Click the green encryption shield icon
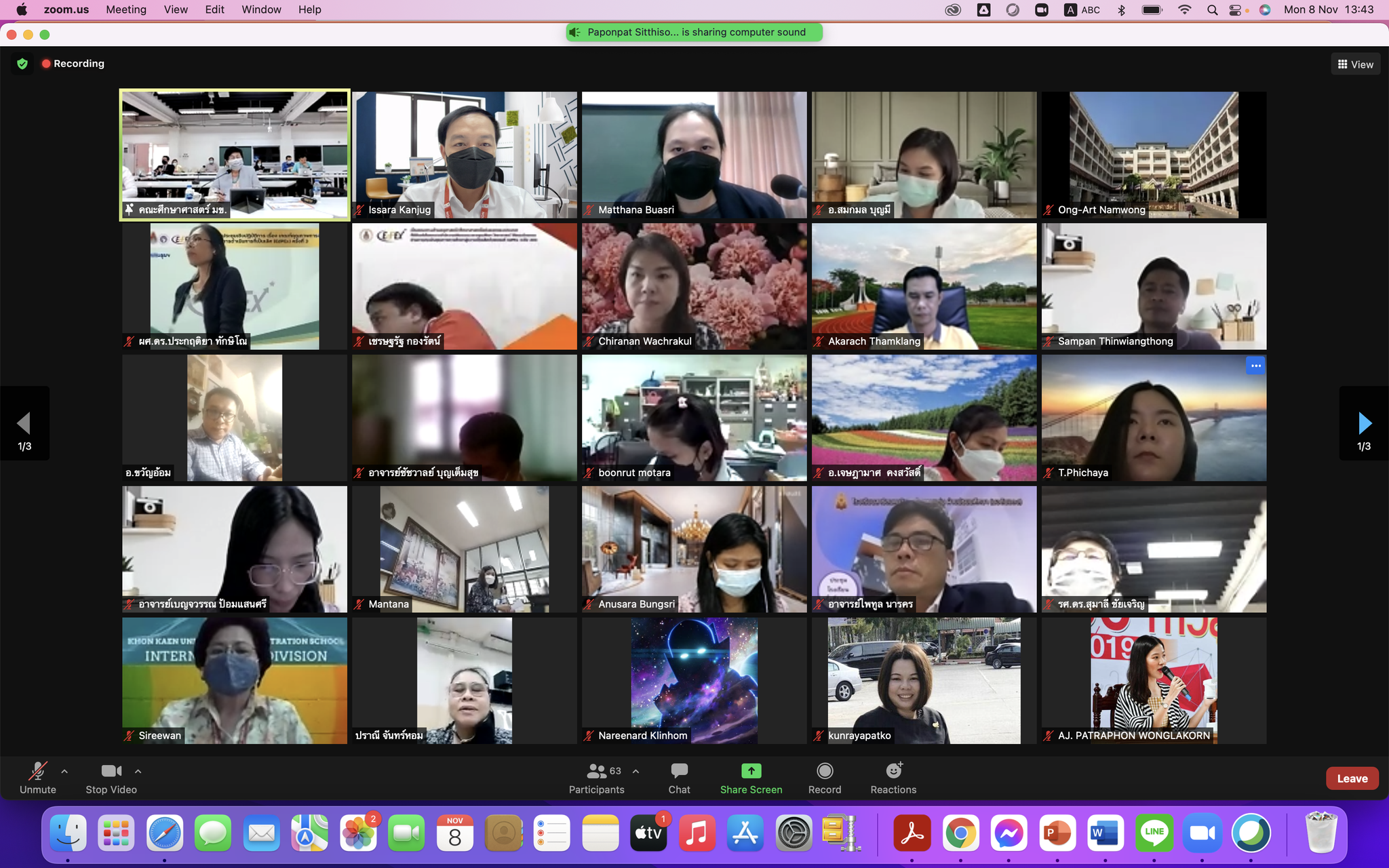The image size is (1389, 868). tap(22, 64)
